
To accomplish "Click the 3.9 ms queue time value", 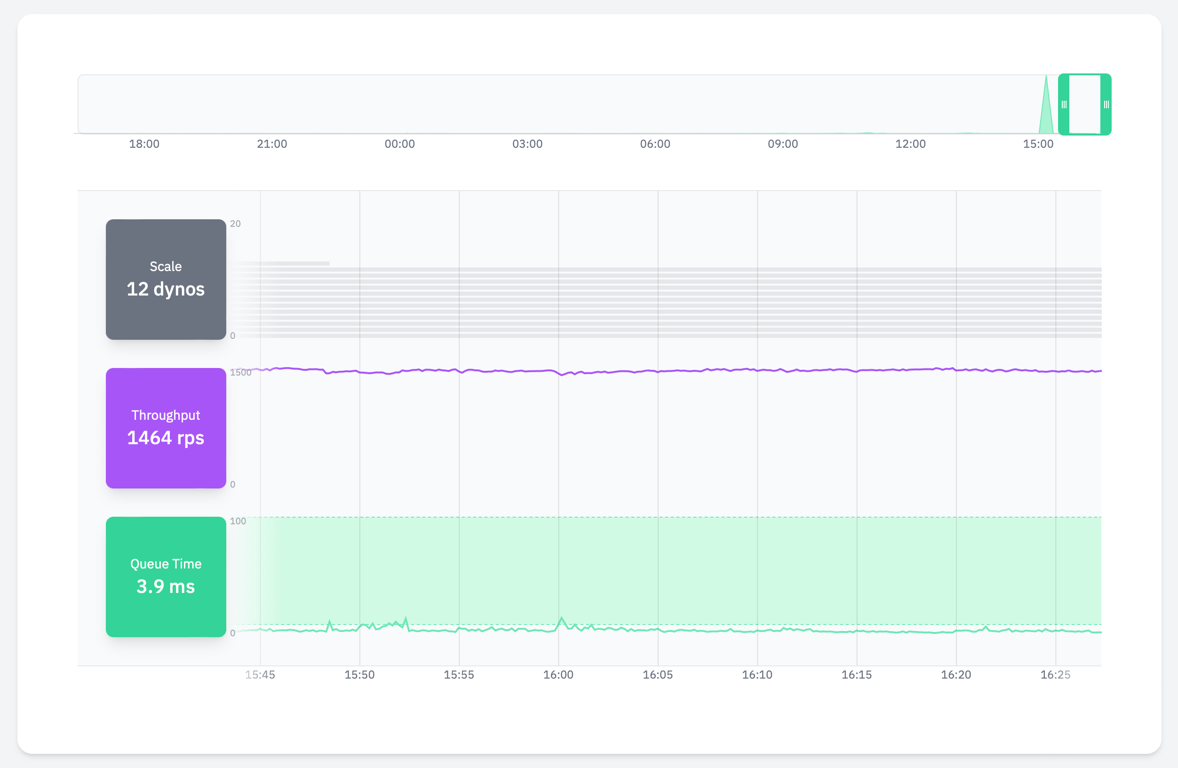I will pos(166,586).
